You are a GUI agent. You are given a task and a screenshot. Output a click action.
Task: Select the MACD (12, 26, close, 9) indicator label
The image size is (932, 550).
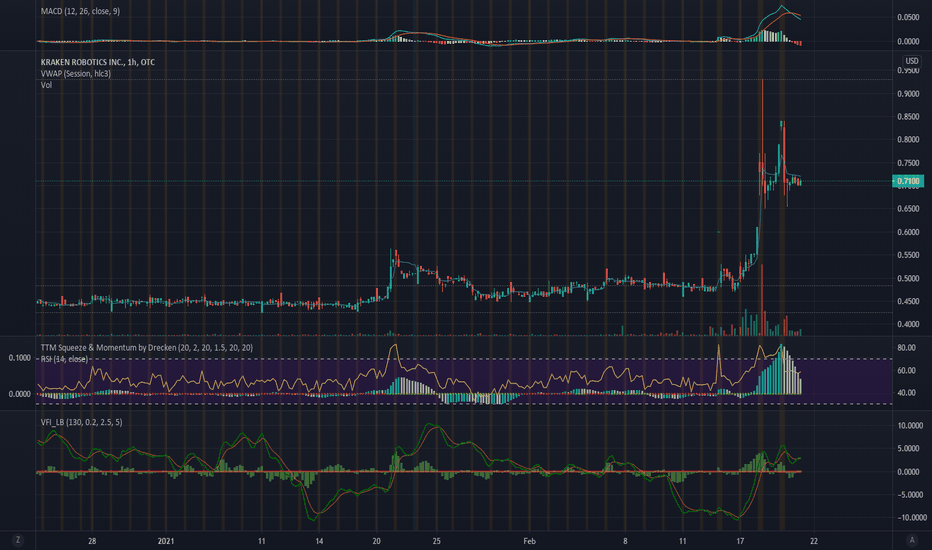pyautogui.click(x=80, y=11)
